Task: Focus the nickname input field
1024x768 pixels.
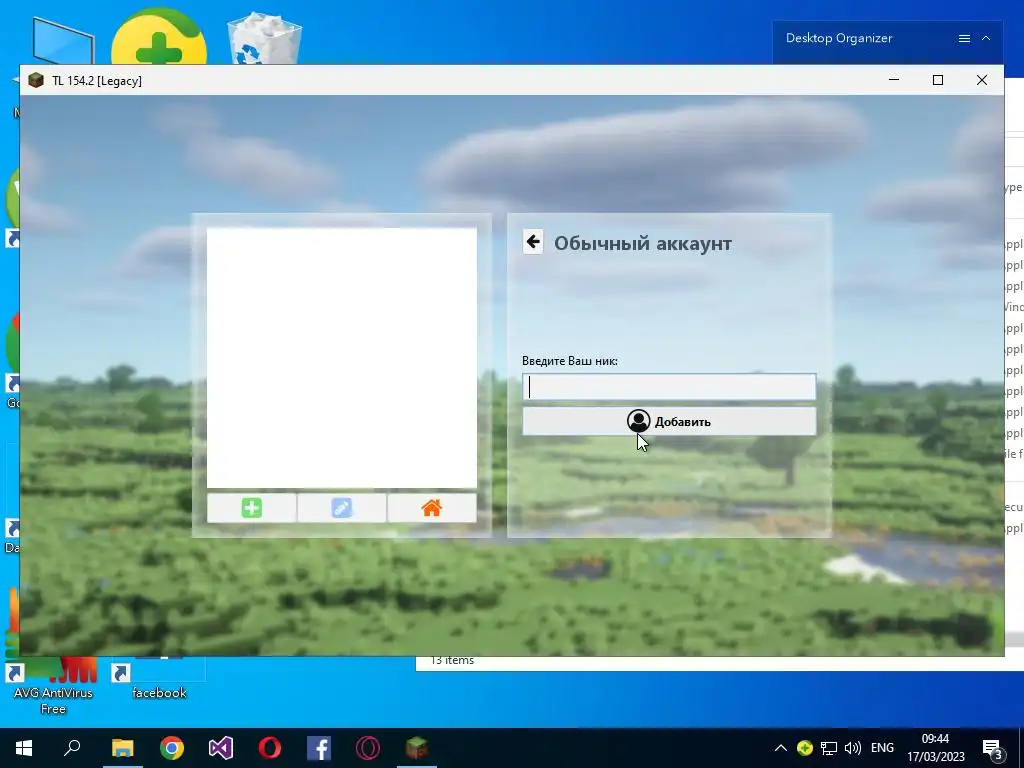Action: (669, 387)
